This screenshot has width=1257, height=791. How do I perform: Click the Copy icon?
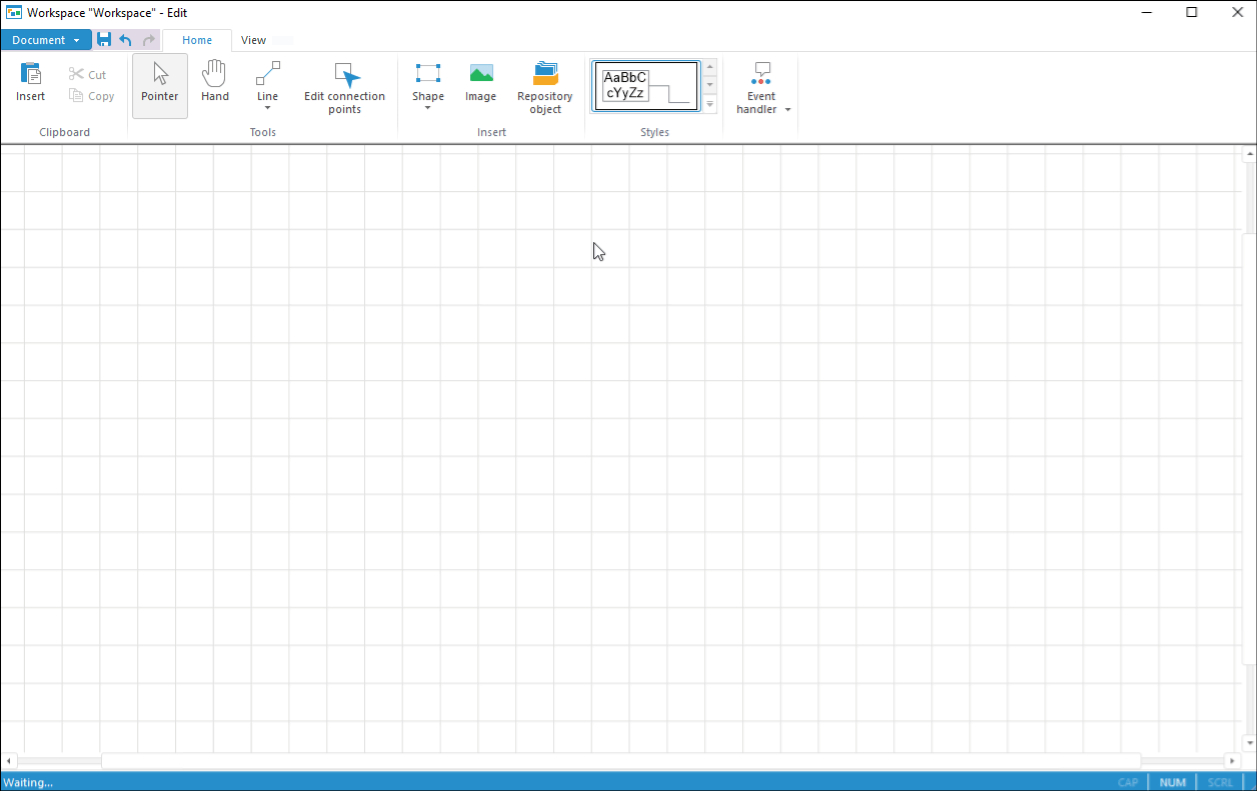click(x=76, y=96)
